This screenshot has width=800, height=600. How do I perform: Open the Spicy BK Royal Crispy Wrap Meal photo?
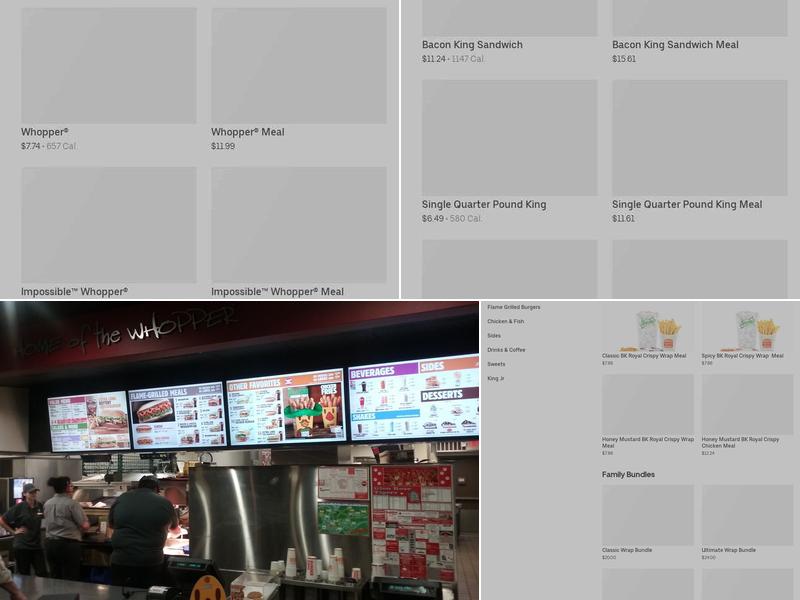[x=747, y=327]
